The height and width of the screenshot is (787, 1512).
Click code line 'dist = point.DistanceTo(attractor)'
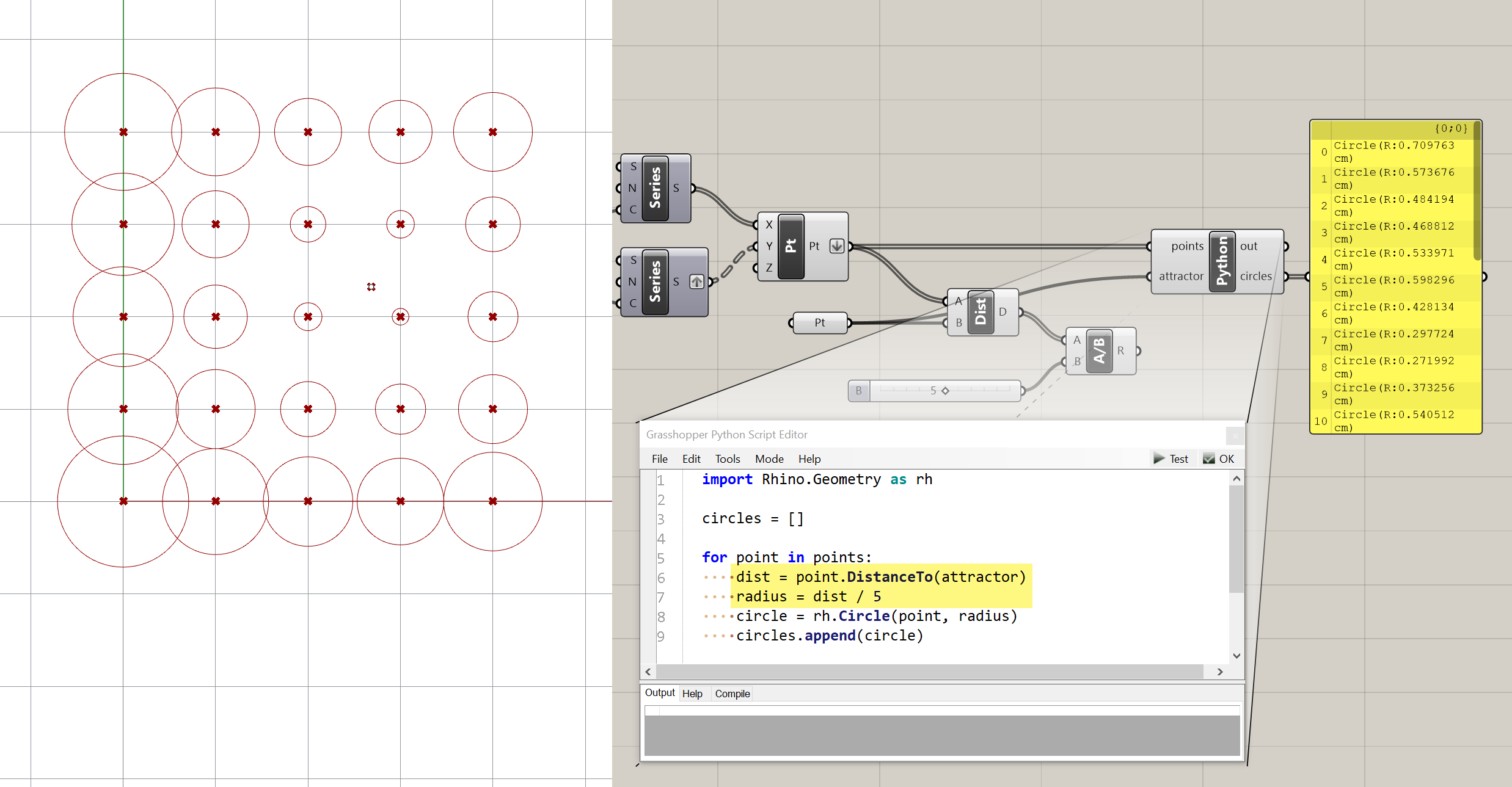[x=881, y=577]
